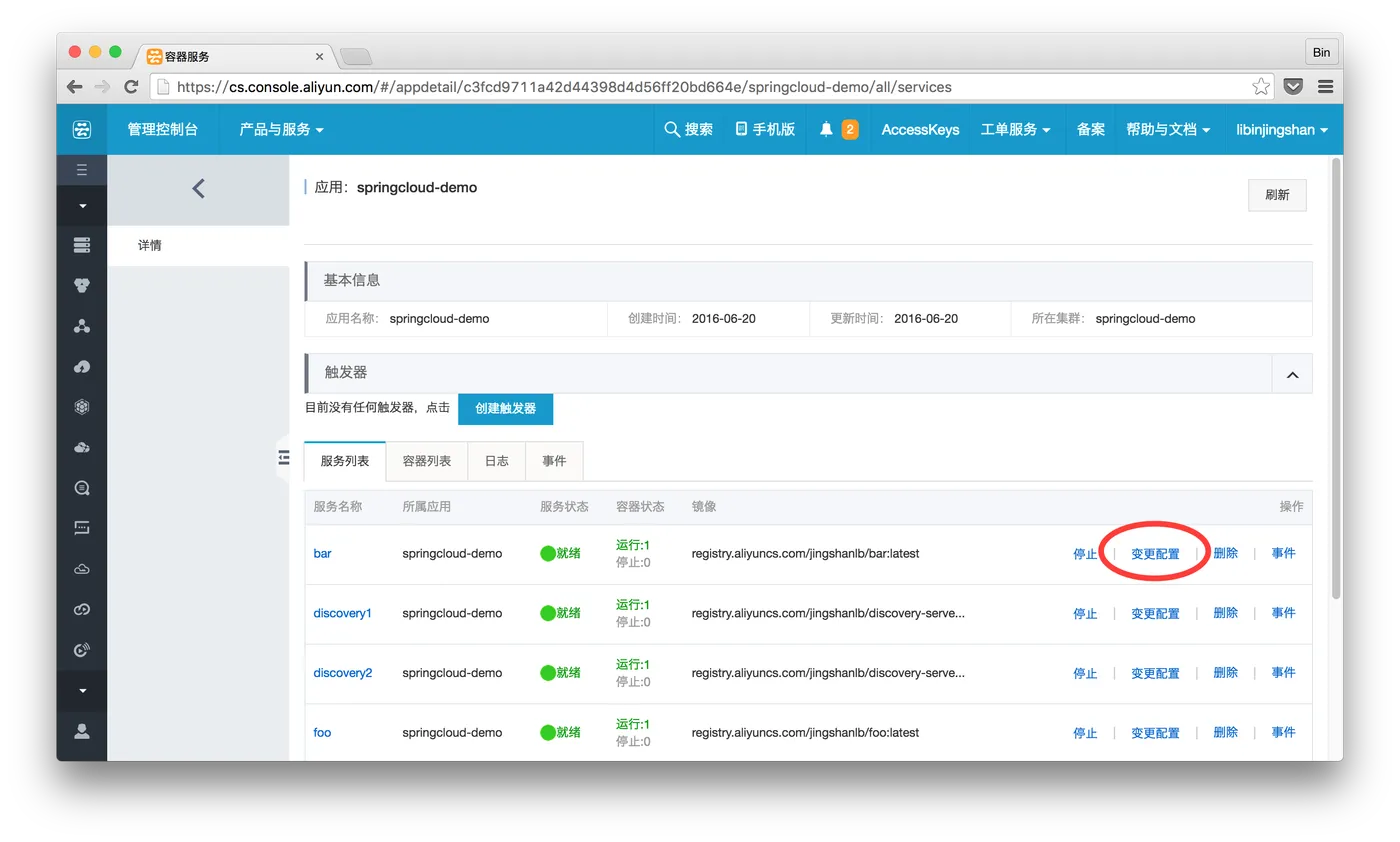1400x842 pixels.
Task: Switch to the 容器列表 tab
Action: pyautogui.click(x=427, y=461)
